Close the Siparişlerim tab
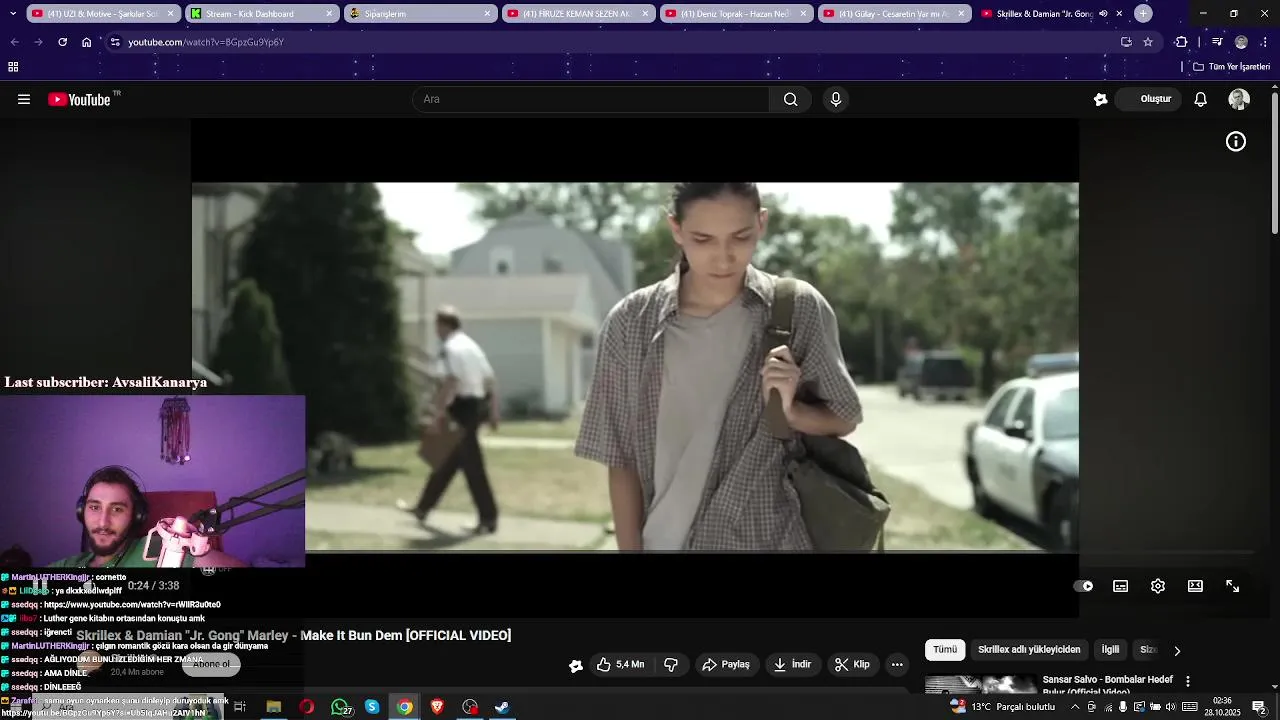The height and width of the screenshot is (720, 1280). pos(487,14)
